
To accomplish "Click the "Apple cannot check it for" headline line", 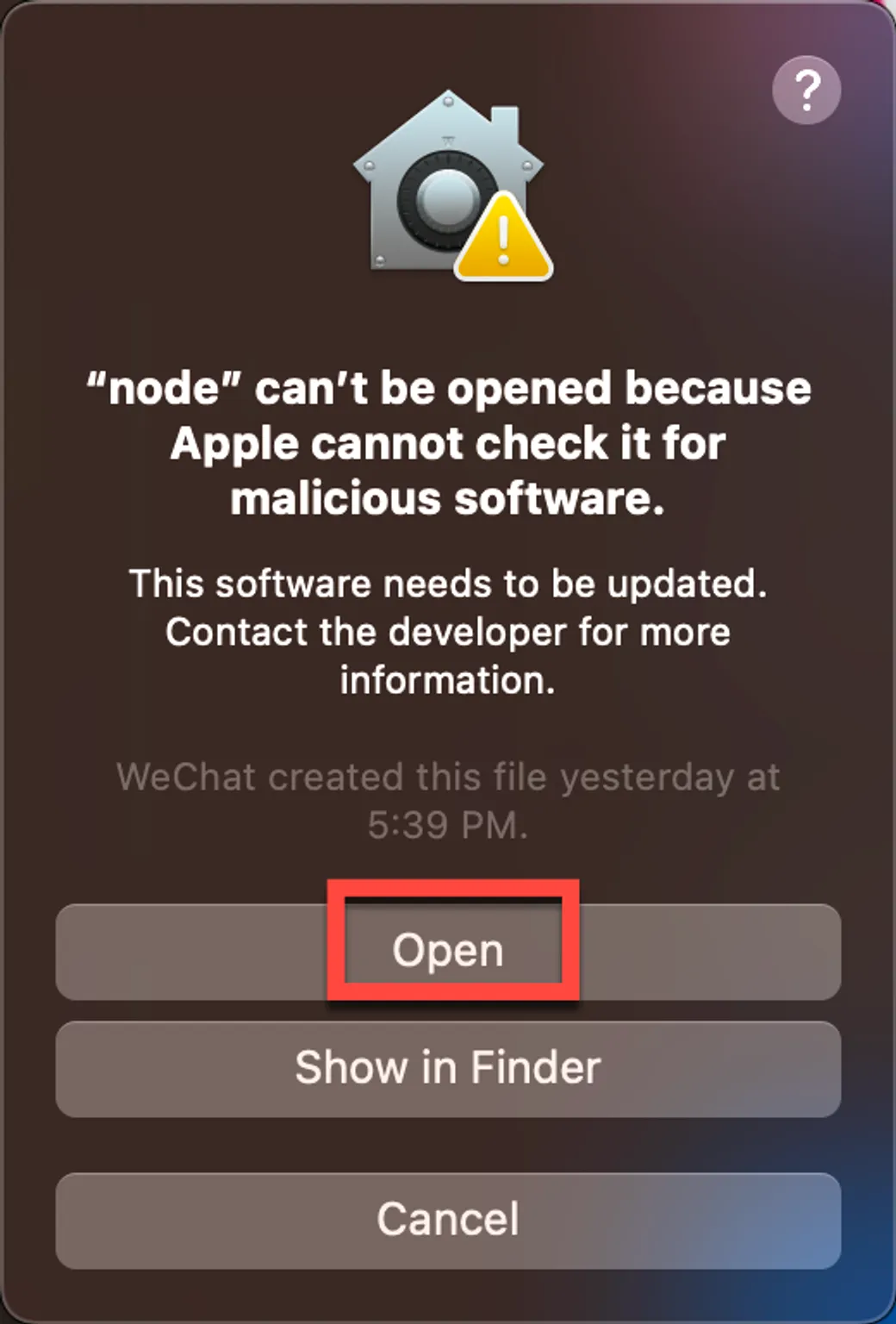I will [448, 444].
